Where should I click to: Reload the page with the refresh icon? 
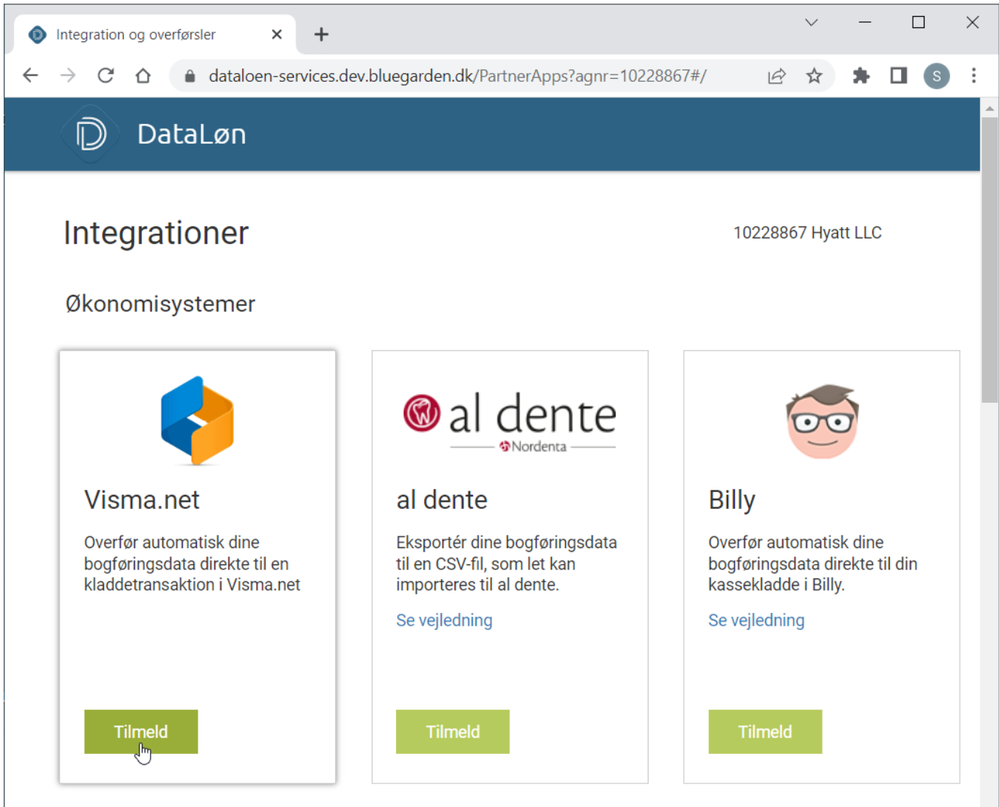click(106, 76)
